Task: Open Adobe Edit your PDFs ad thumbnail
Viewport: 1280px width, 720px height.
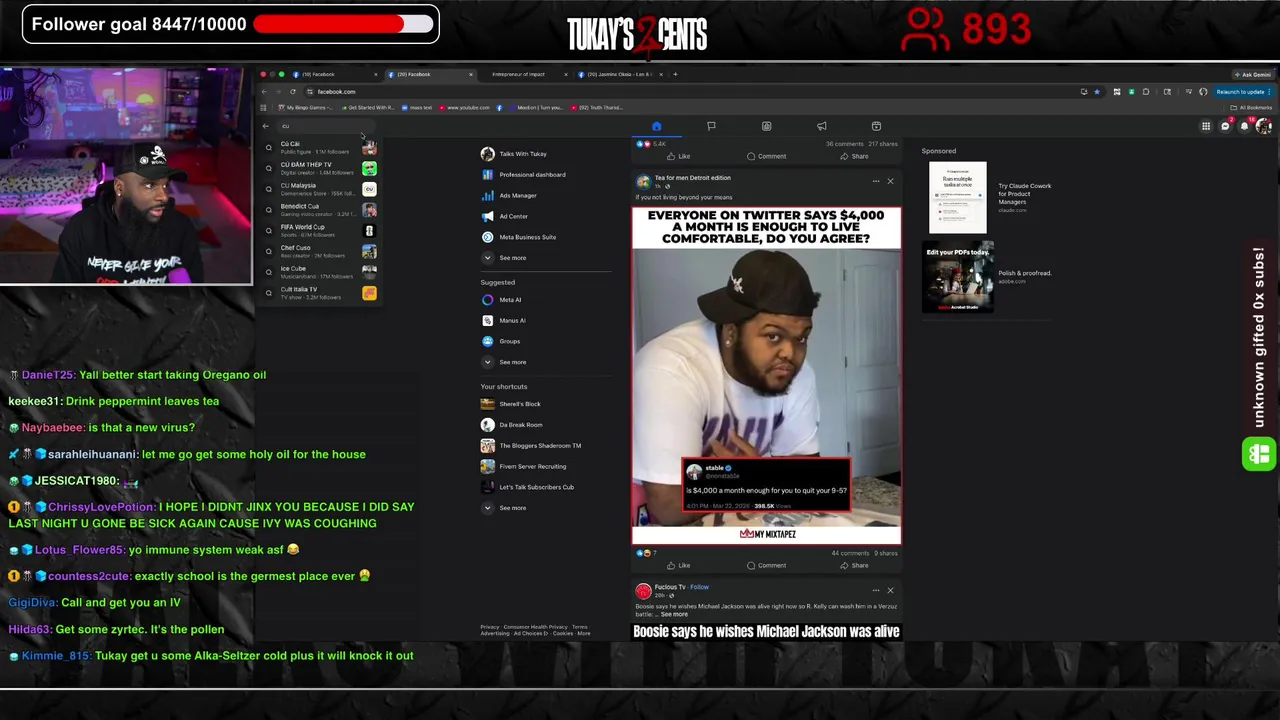Action: coord(960,277)
